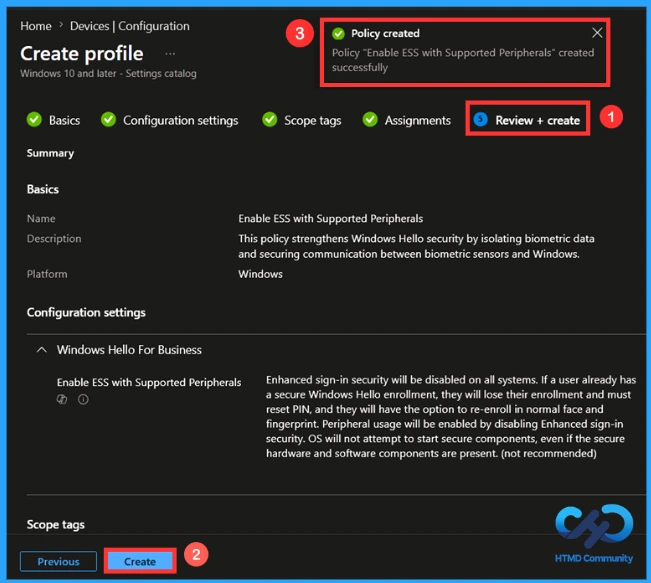The height and width of the screenshot is (583, 651).
Task: Click the Create button
Action: (140, 561)
